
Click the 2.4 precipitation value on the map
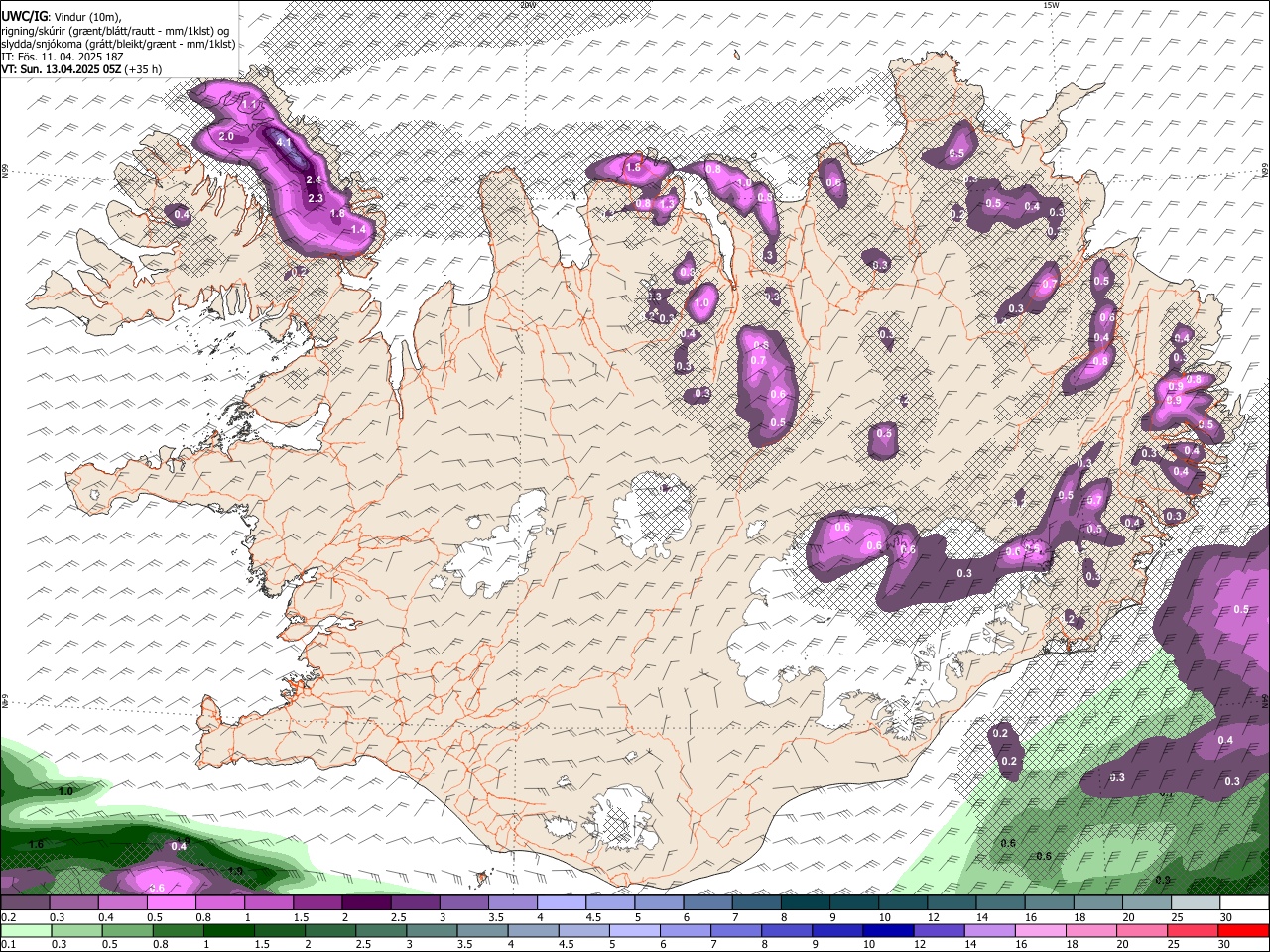[314, 179]
